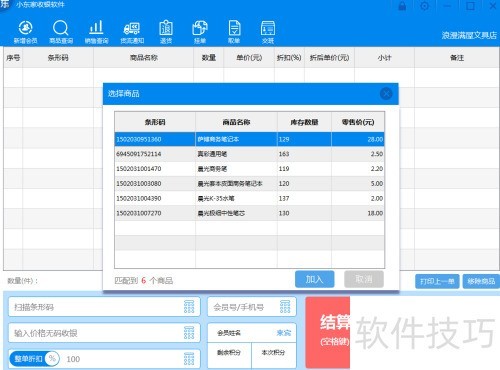Open settings gear in the title bar
The width and height of the screenshot is (500, 370).
click(x=424, y=6)
